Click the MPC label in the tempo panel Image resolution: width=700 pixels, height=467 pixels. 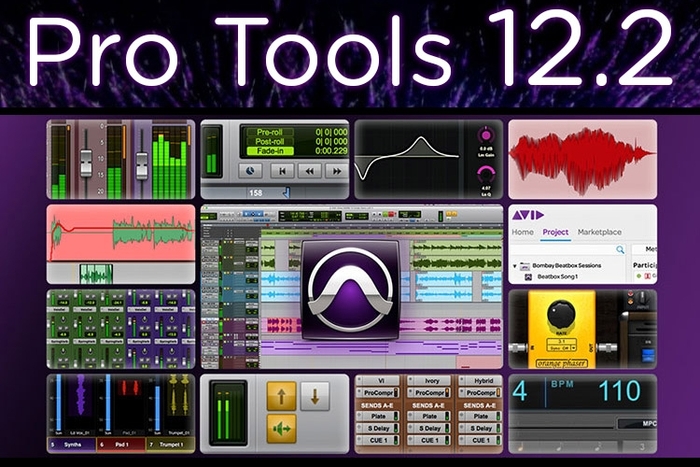pos(649,423)
